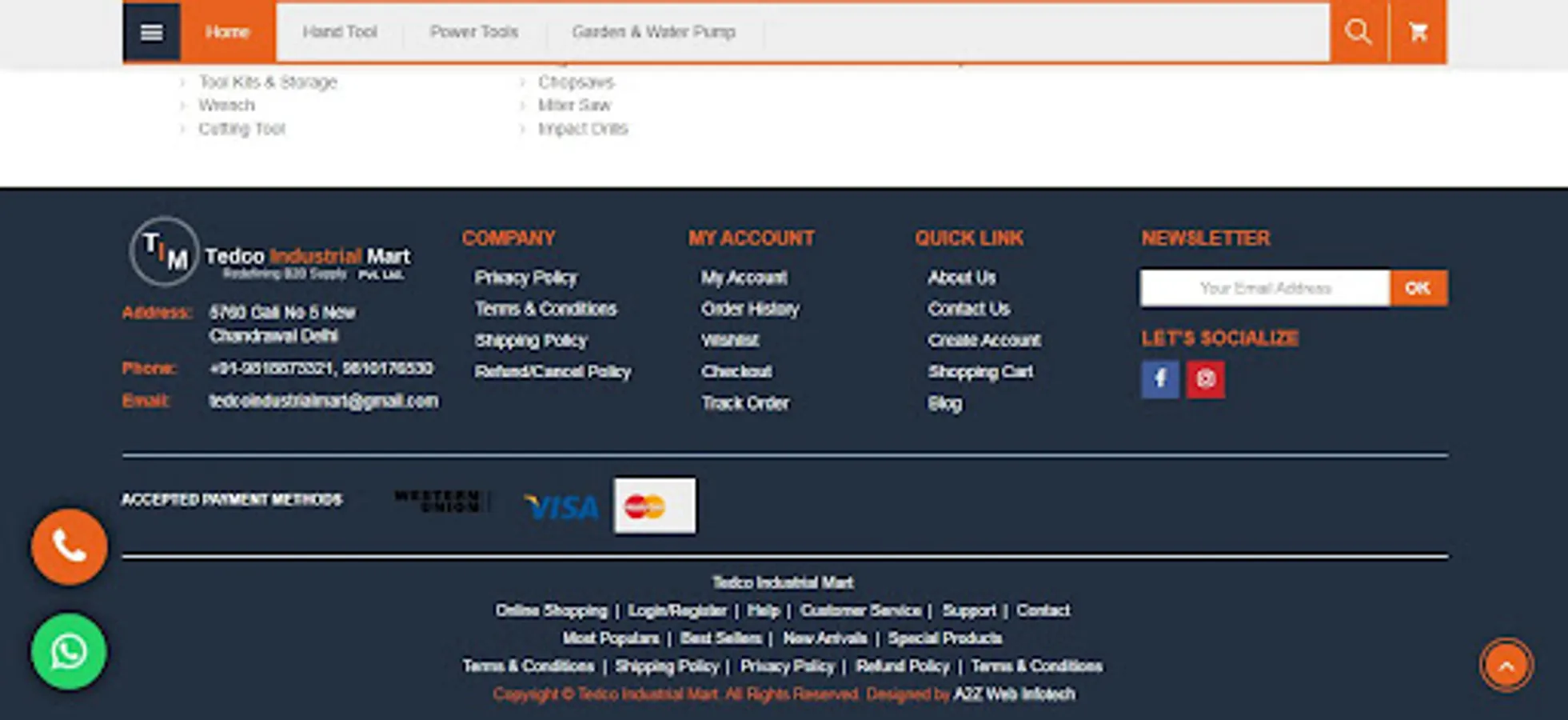Open the Shopping Cart quick link
1568x720 pixels.
click(x=980, y=371)
